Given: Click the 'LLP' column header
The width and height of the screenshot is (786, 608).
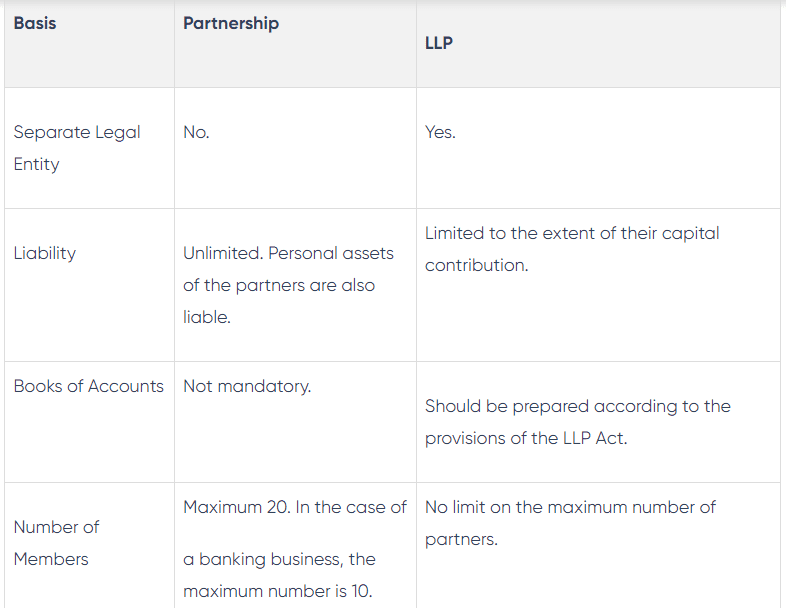Looking at the screenshot, I should tap(439, 45).
